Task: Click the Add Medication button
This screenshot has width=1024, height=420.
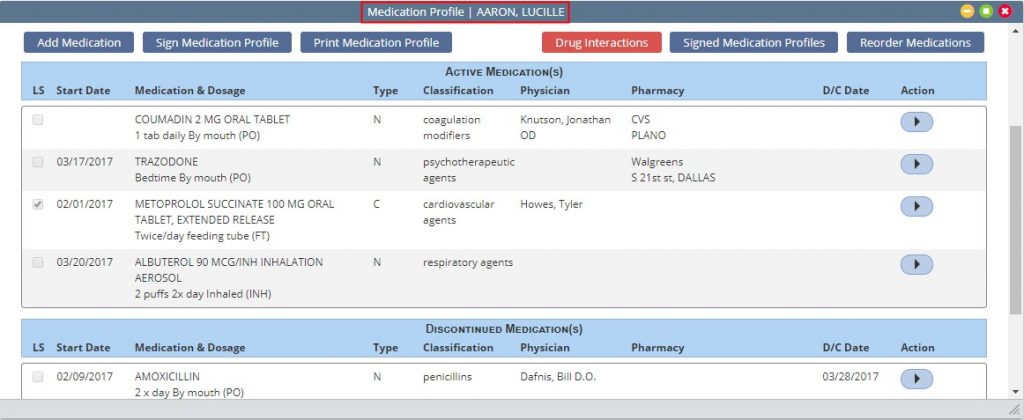Action: coord(79,43)
